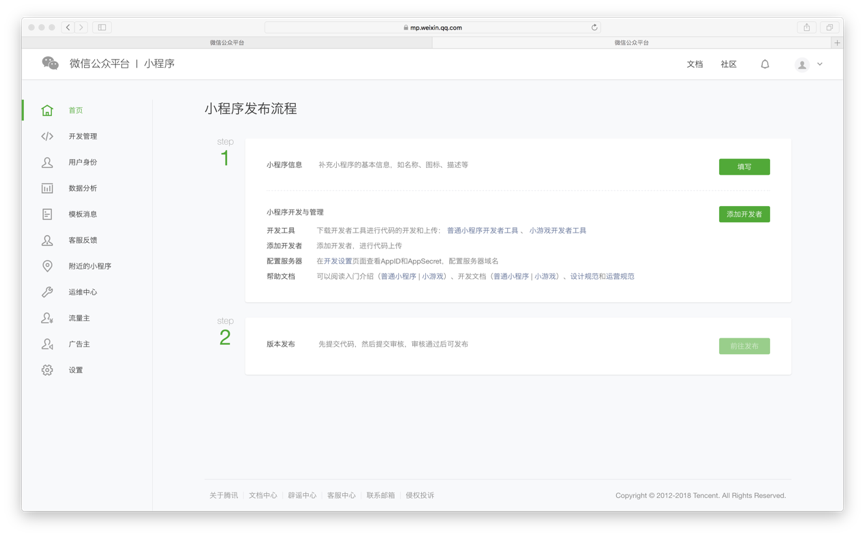This screenshot has width=864, height=535.
Task: Open the 开发设置 link
Action: pos(338,261)
